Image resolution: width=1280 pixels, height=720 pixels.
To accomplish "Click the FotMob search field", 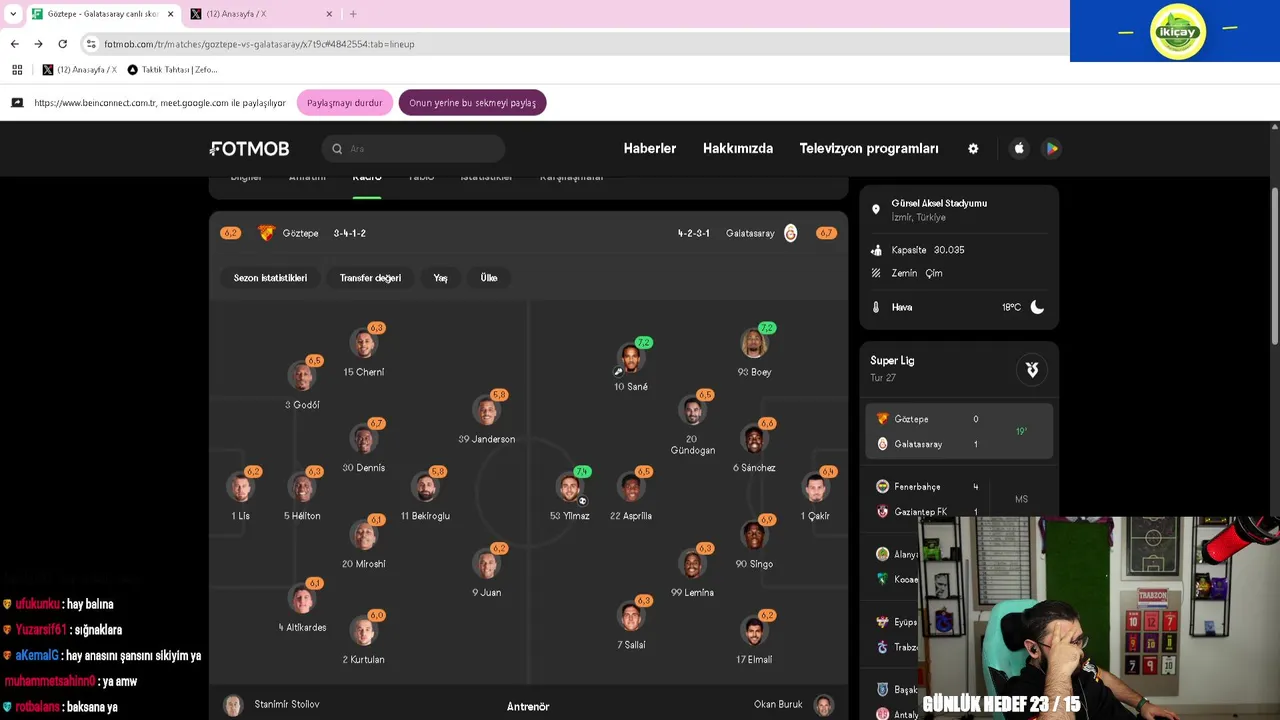I will pyautogui.click(x=413, y=148).
